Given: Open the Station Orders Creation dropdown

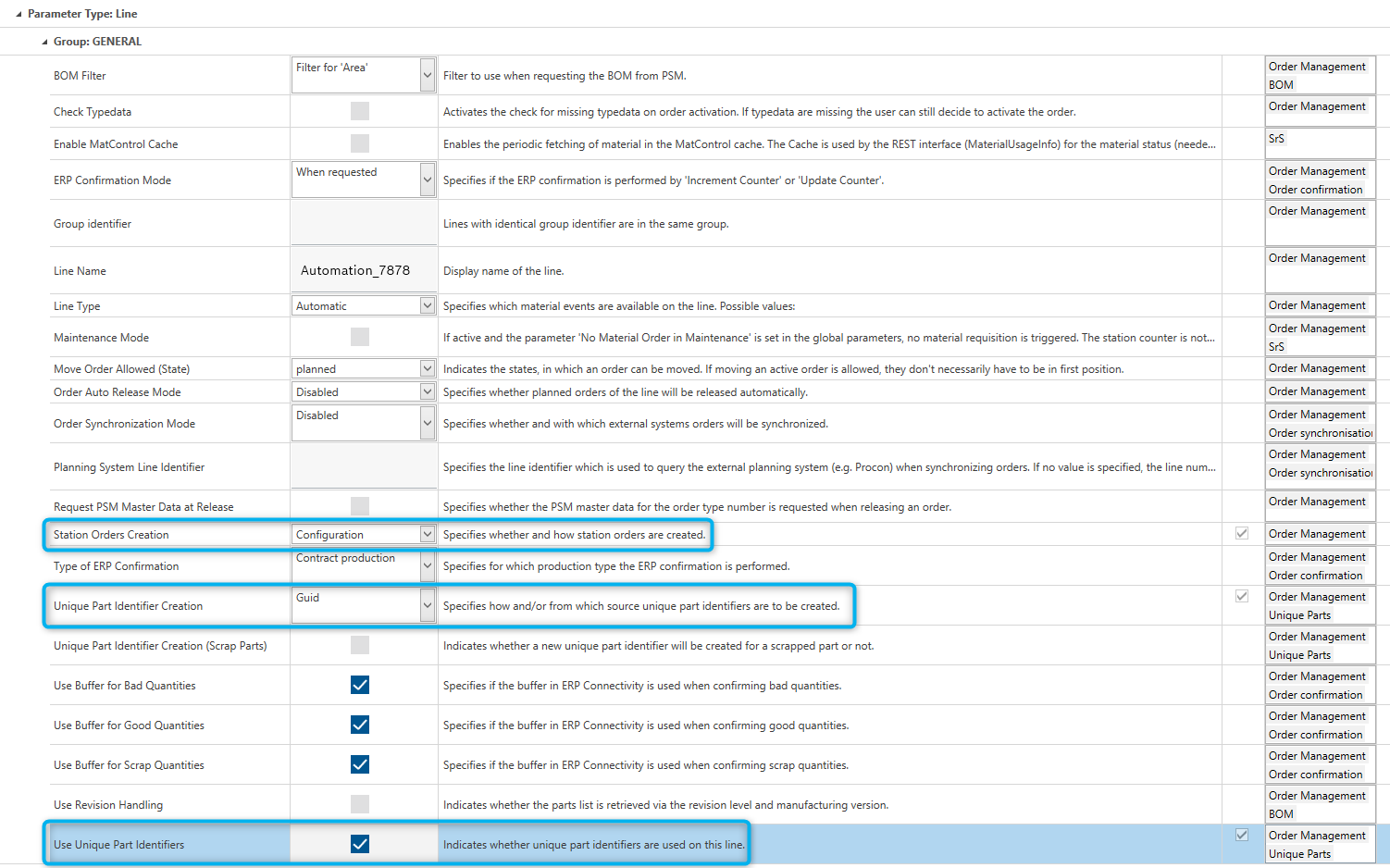Looking at the screenshot, I should pos(427,534).
